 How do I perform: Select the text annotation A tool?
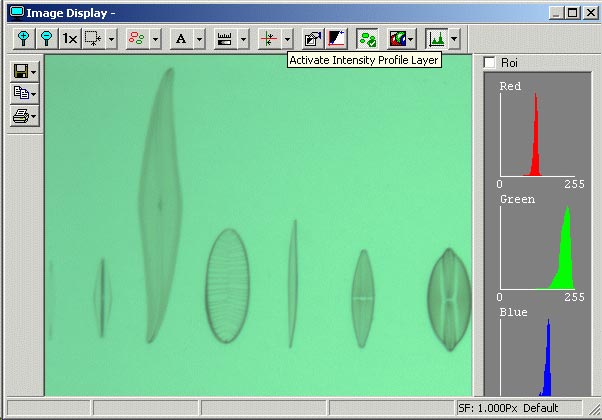[181, 39]
